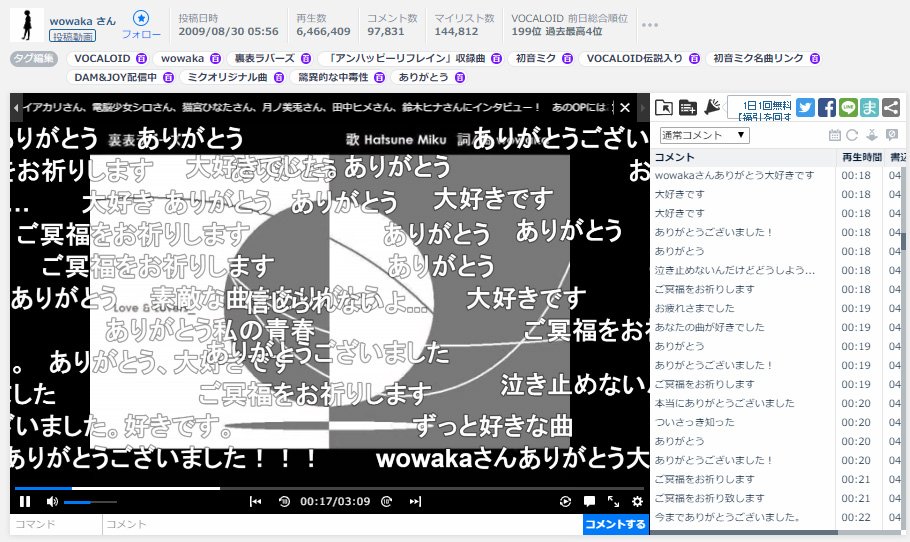Open the 裏表ラバーズ tag
The width and height of the screenshot is (910, 542).
[x=265, y=58]
